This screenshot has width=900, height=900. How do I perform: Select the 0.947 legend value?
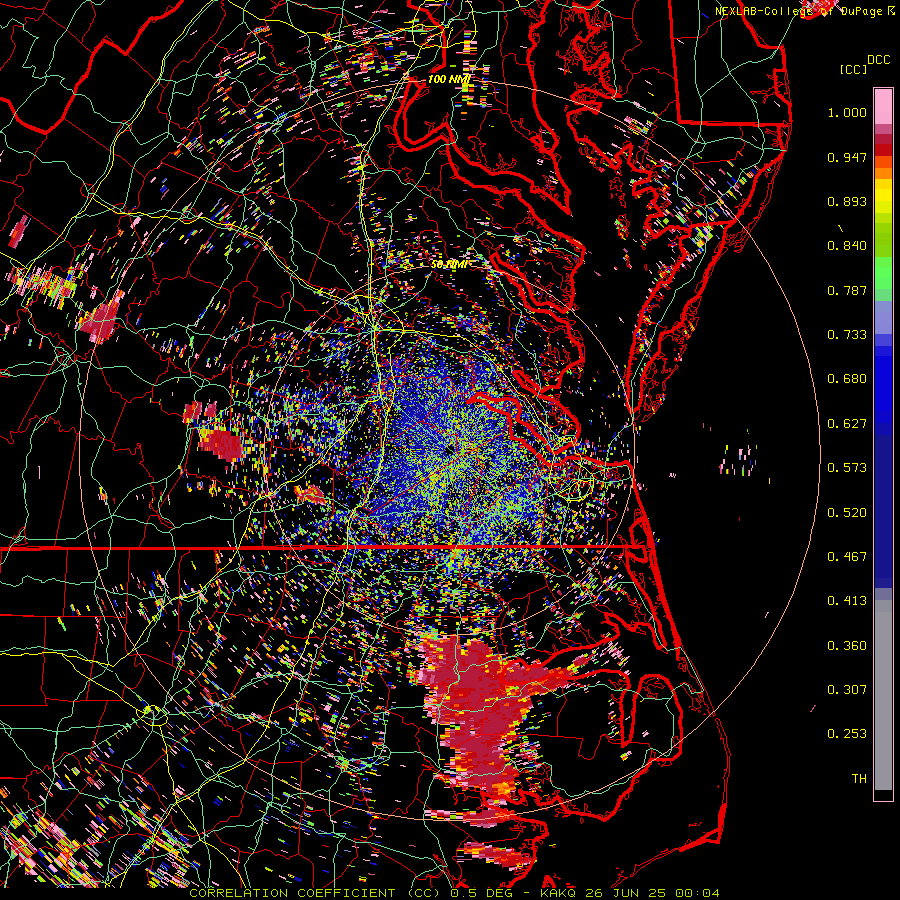click(847, 157)
